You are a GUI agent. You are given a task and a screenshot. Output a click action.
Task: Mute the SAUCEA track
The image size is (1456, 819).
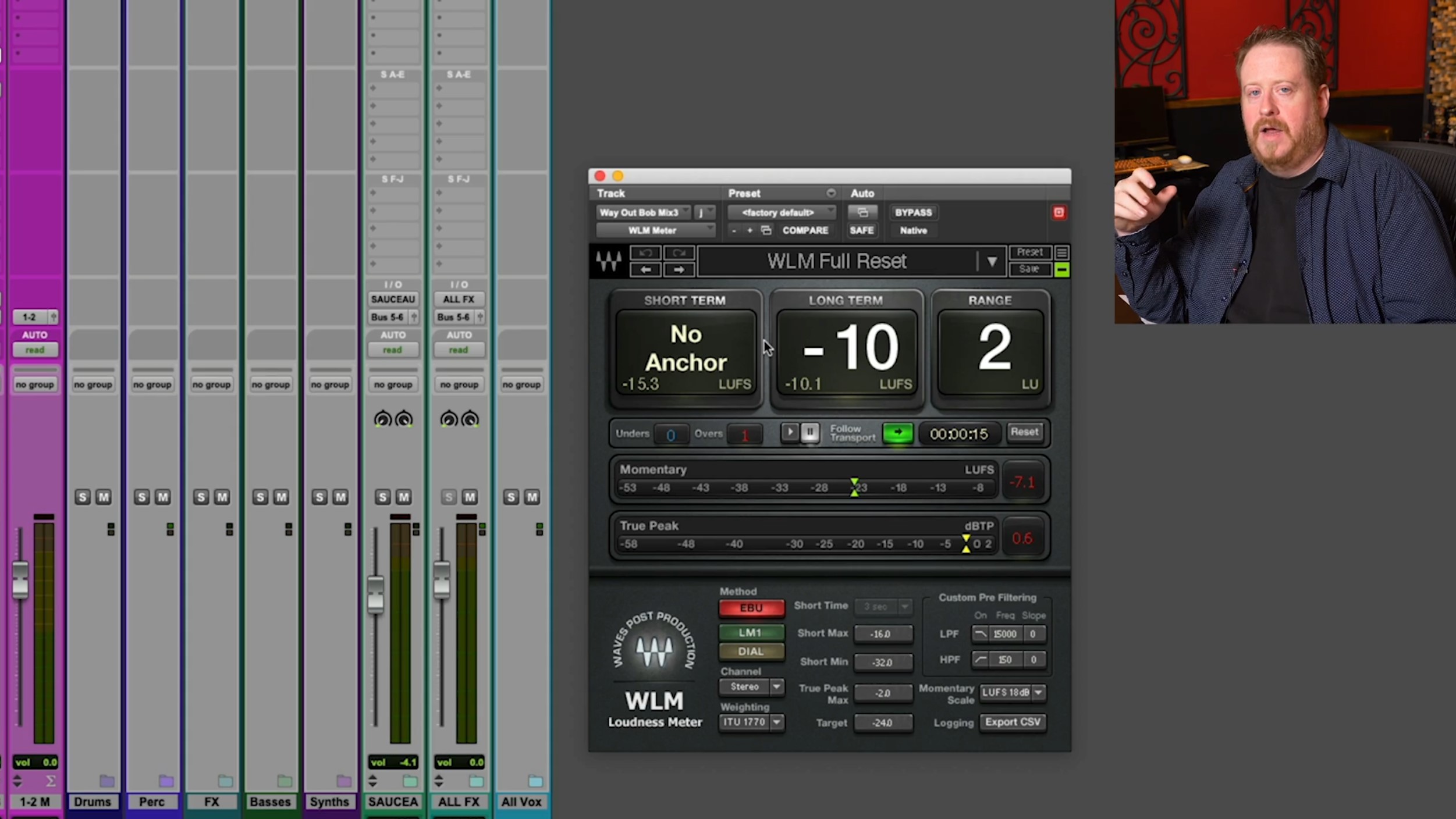click(x=404, y=497)
